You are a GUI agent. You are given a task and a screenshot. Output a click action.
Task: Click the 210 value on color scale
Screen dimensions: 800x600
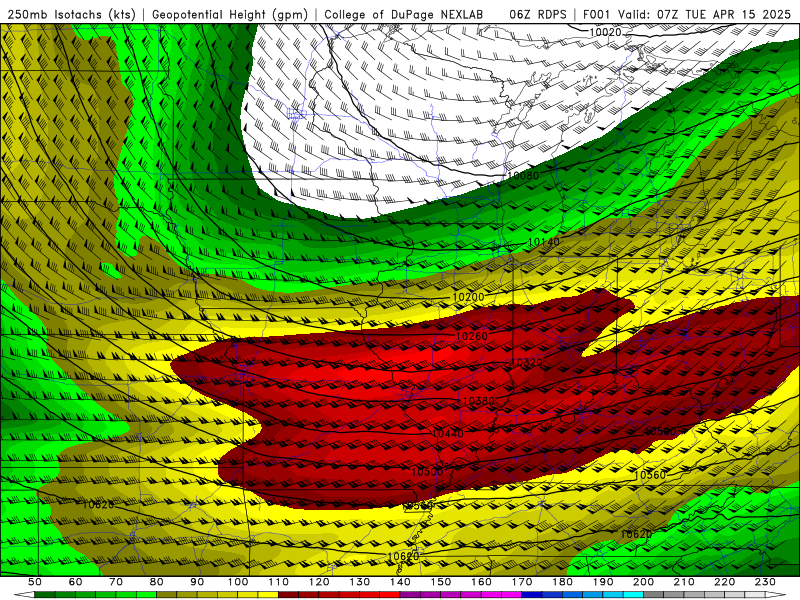(x=684, y=582)
